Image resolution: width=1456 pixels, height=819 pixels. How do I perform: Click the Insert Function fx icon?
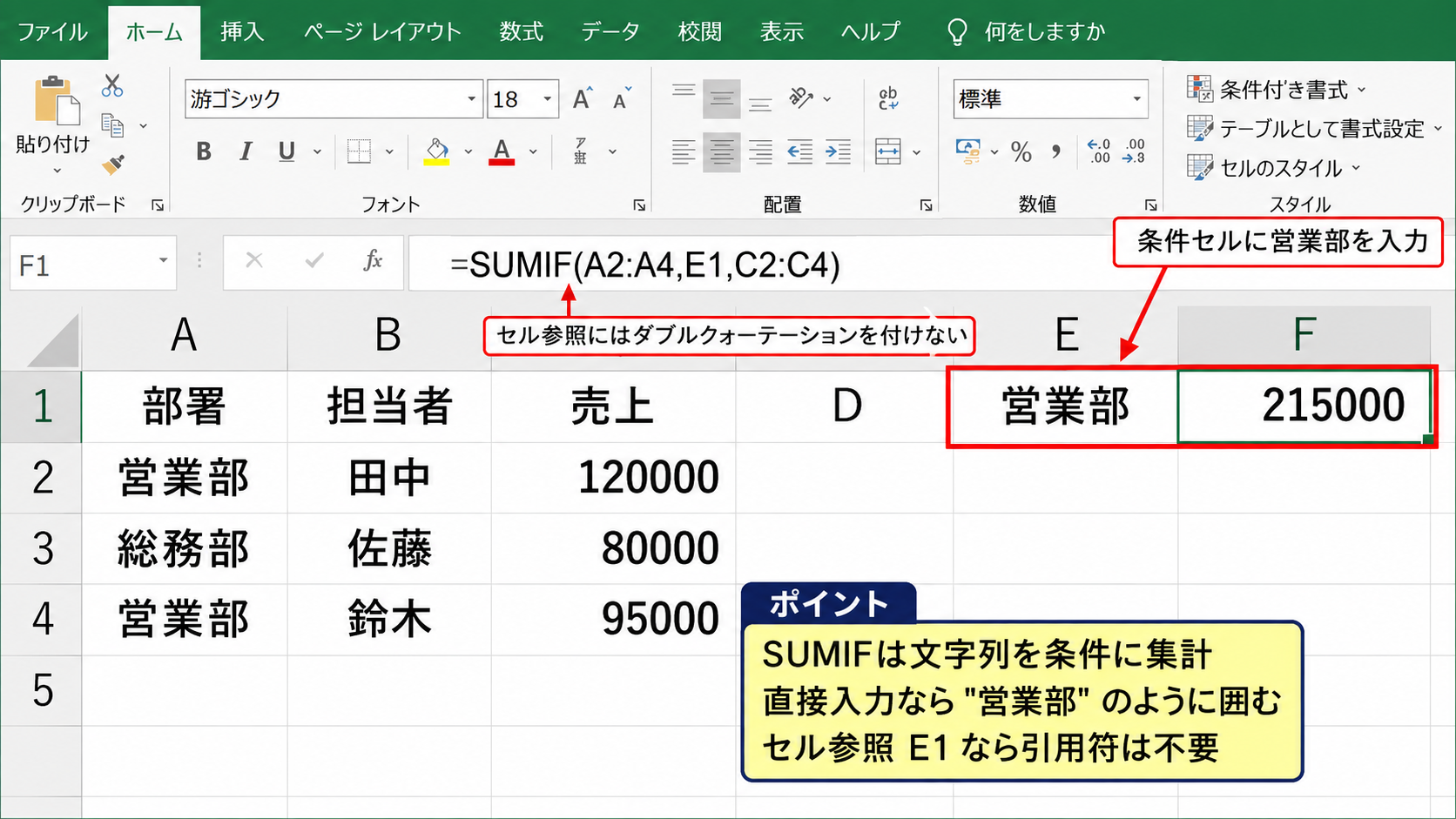(373, 260)
